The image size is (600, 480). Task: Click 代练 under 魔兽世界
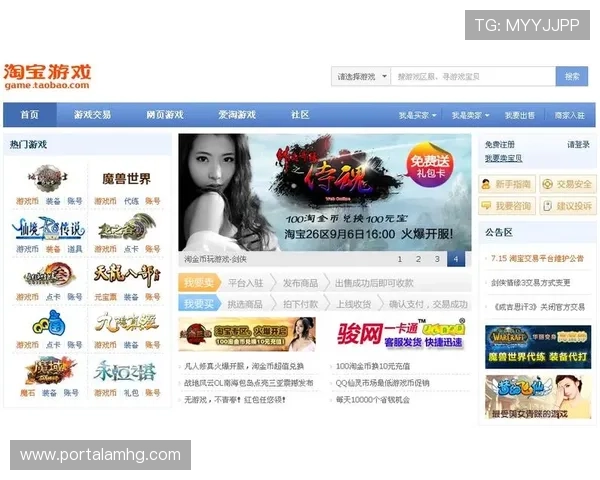pyautogui.click(x=131, y=201)
